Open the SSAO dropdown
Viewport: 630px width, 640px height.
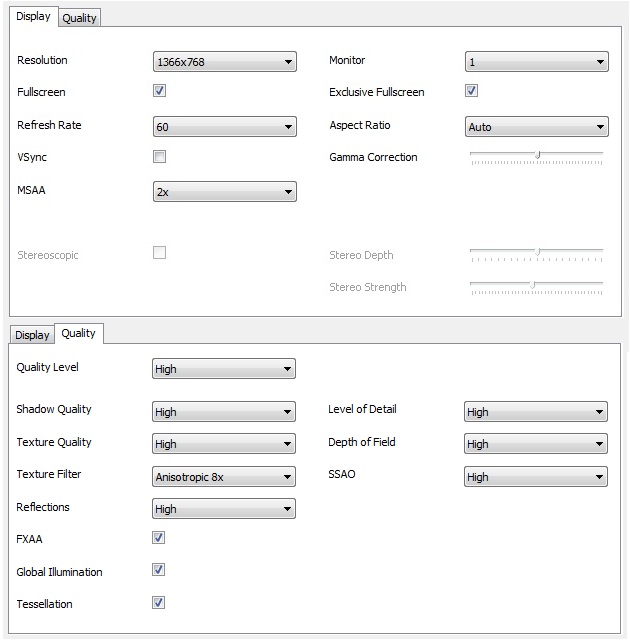click(535, 477)
